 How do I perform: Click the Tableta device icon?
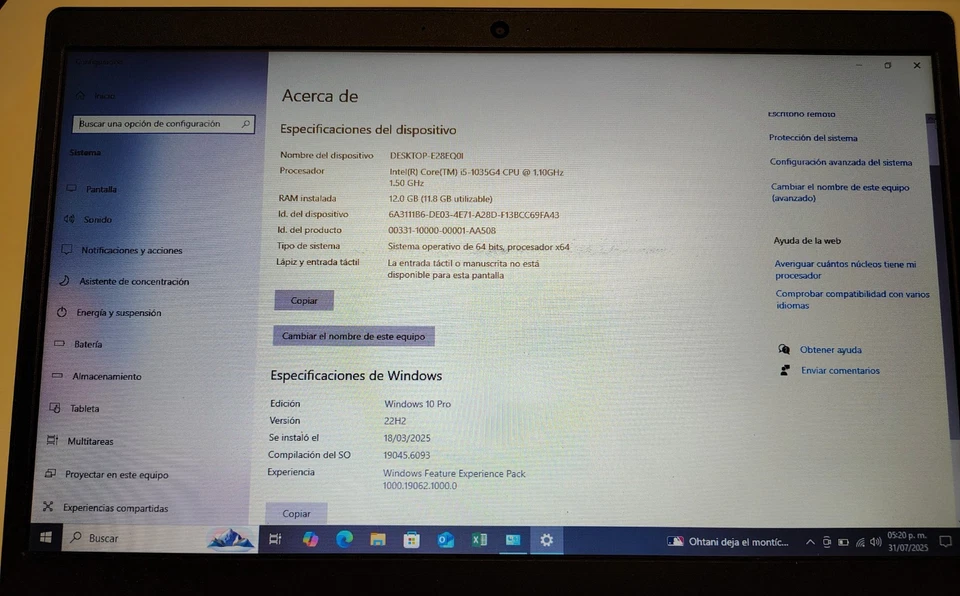click(x=54, y=407)
